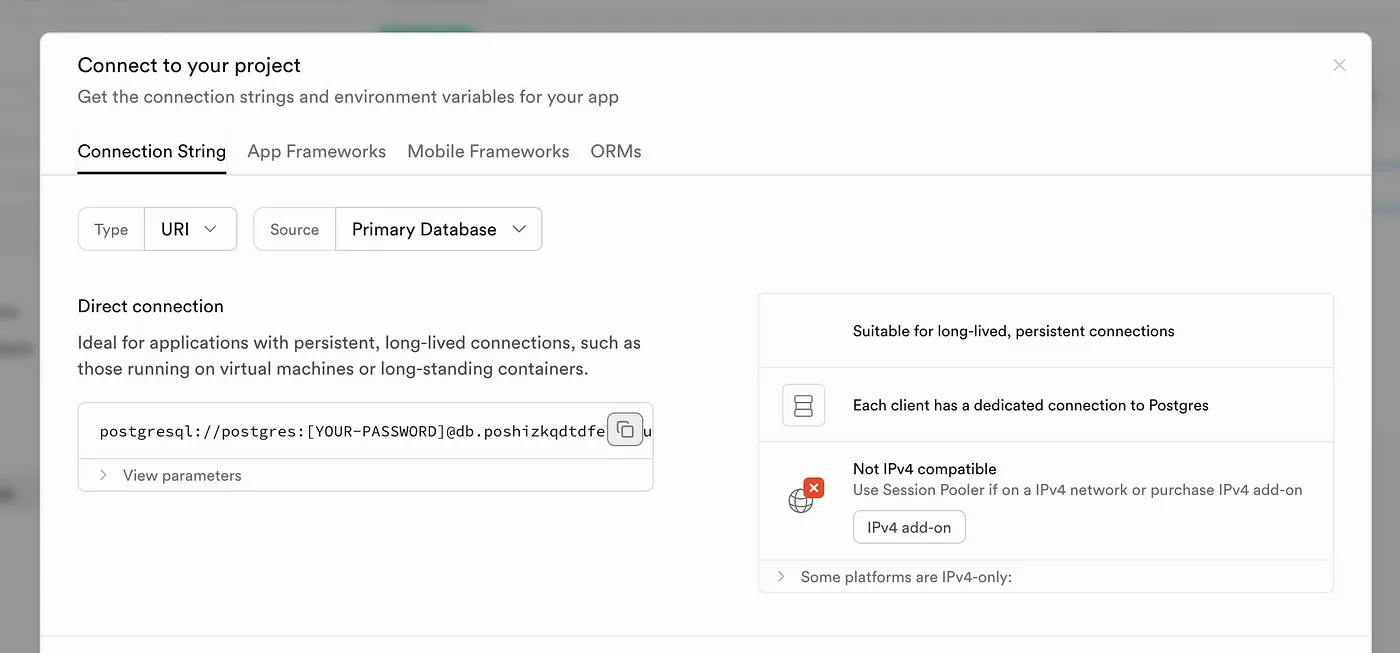Screen dimensions: 1400x653
Task: Copy the direct connection string
Action: point(625,430)
